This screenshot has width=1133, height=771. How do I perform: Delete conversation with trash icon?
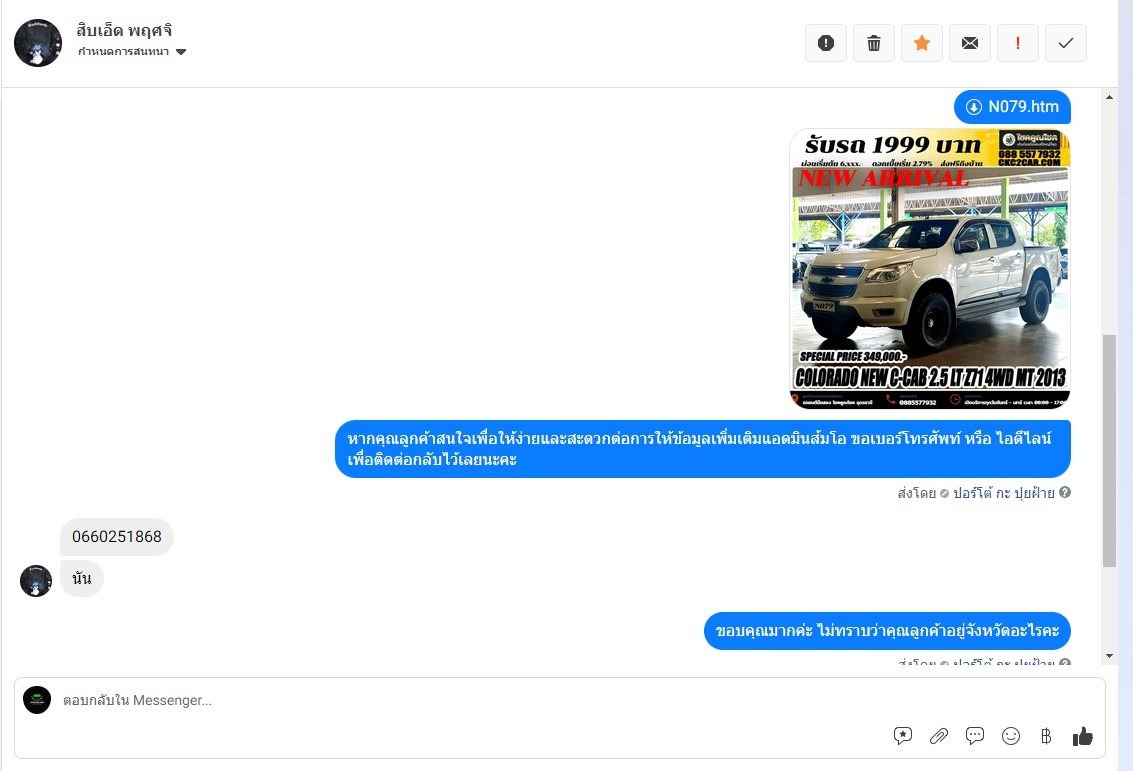(874, 43)
